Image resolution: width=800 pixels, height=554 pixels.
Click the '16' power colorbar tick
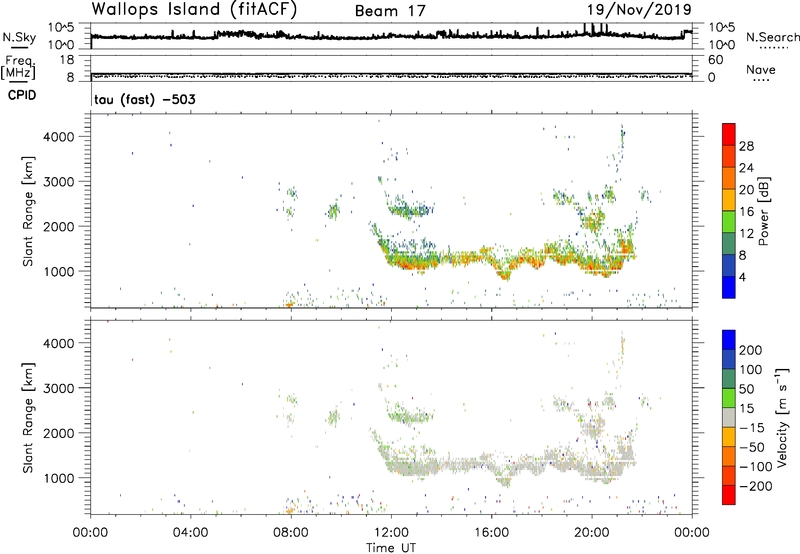pos(746,211)
